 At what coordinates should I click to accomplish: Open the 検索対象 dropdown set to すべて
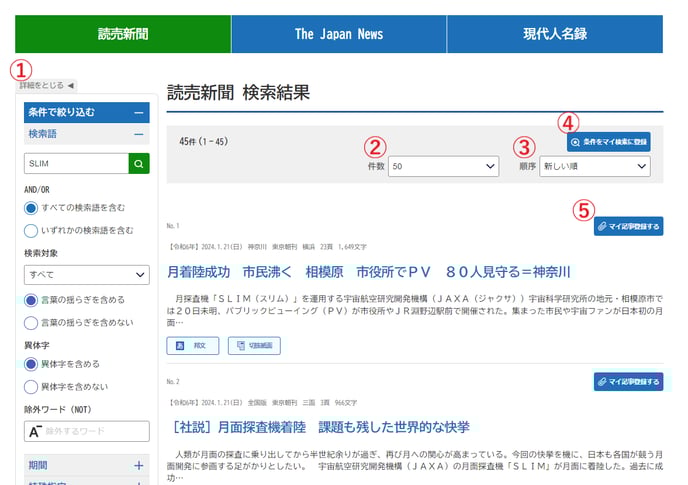pyautogui.click(x=86, y=275)
